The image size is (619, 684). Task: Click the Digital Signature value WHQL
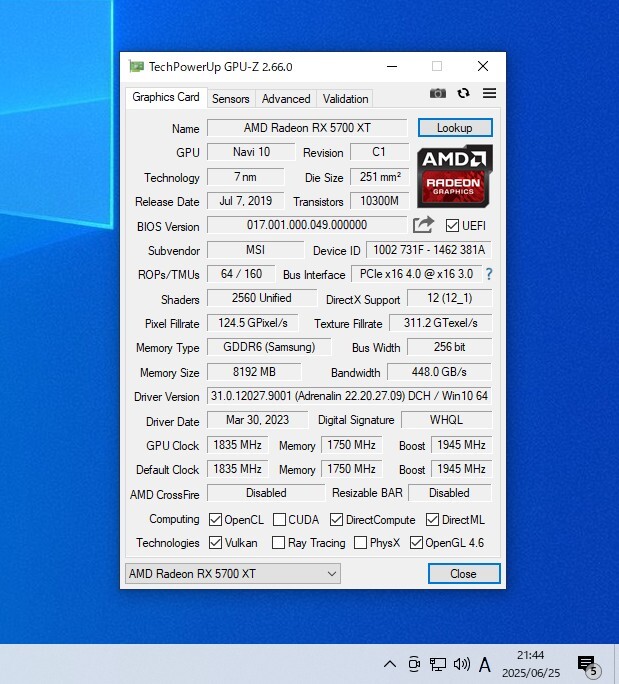446,420
